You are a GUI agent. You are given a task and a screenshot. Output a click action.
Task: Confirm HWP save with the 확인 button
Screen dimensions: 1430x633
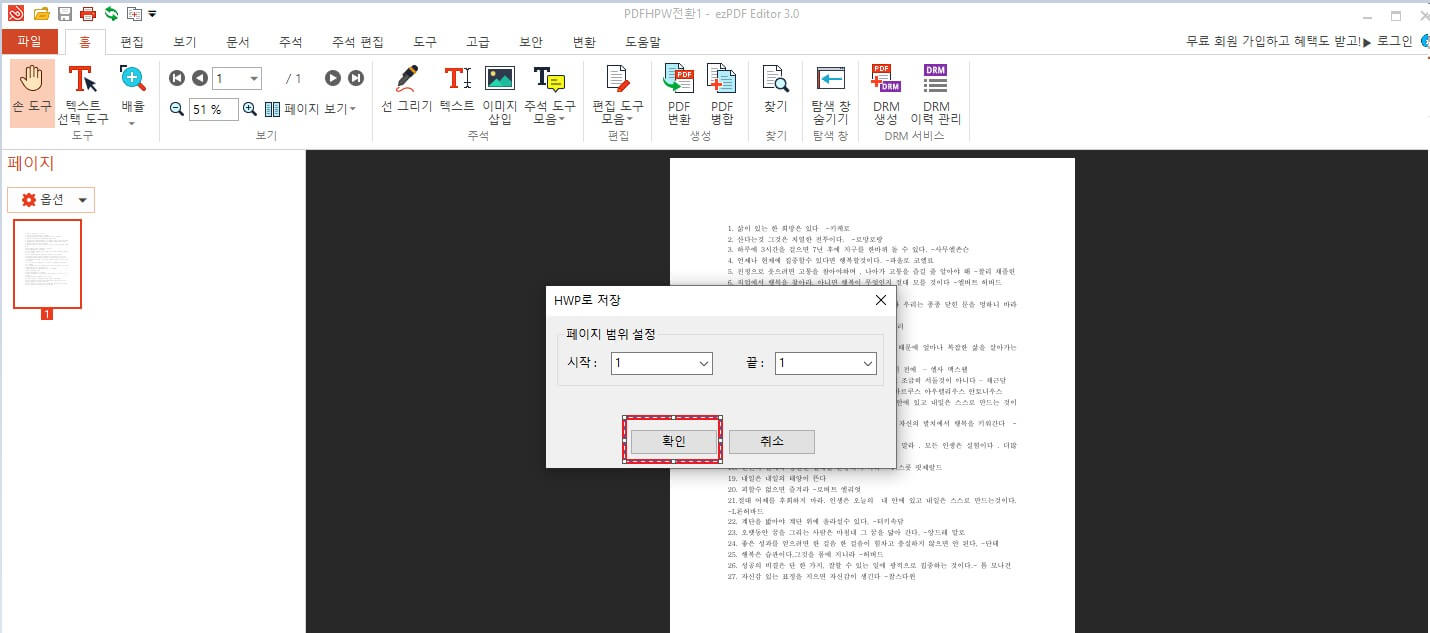tap(672, 441)
